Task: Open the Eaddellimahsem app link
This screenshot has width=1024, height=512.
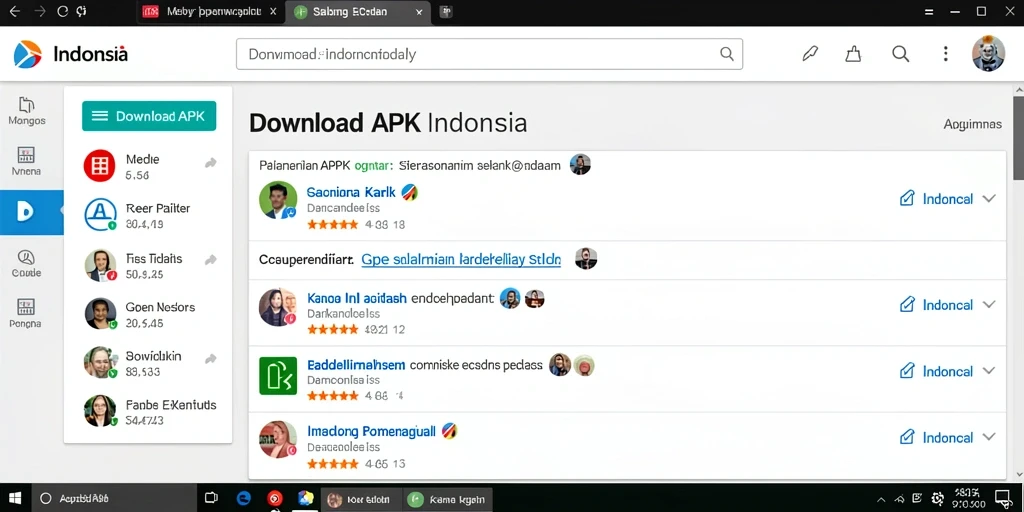Action: (x=356, y=364)
